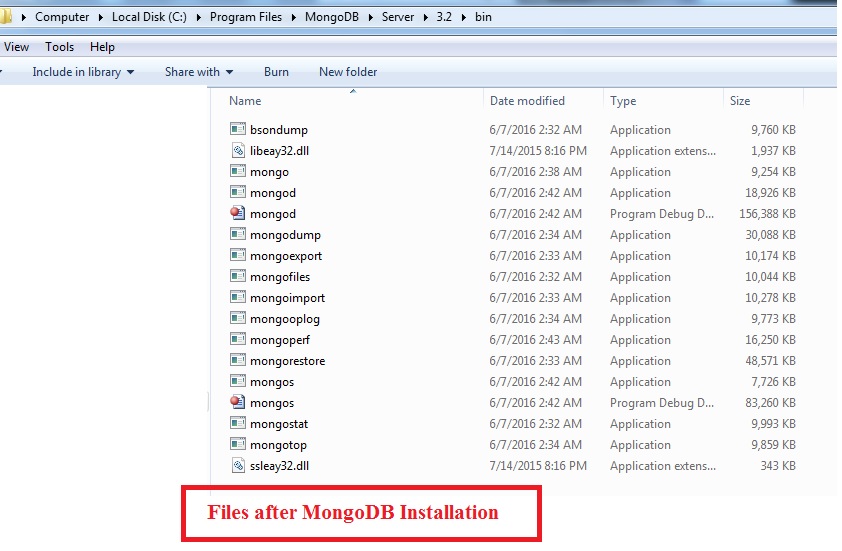
Task: Open the View menu
Action: (x=16, y=47)
